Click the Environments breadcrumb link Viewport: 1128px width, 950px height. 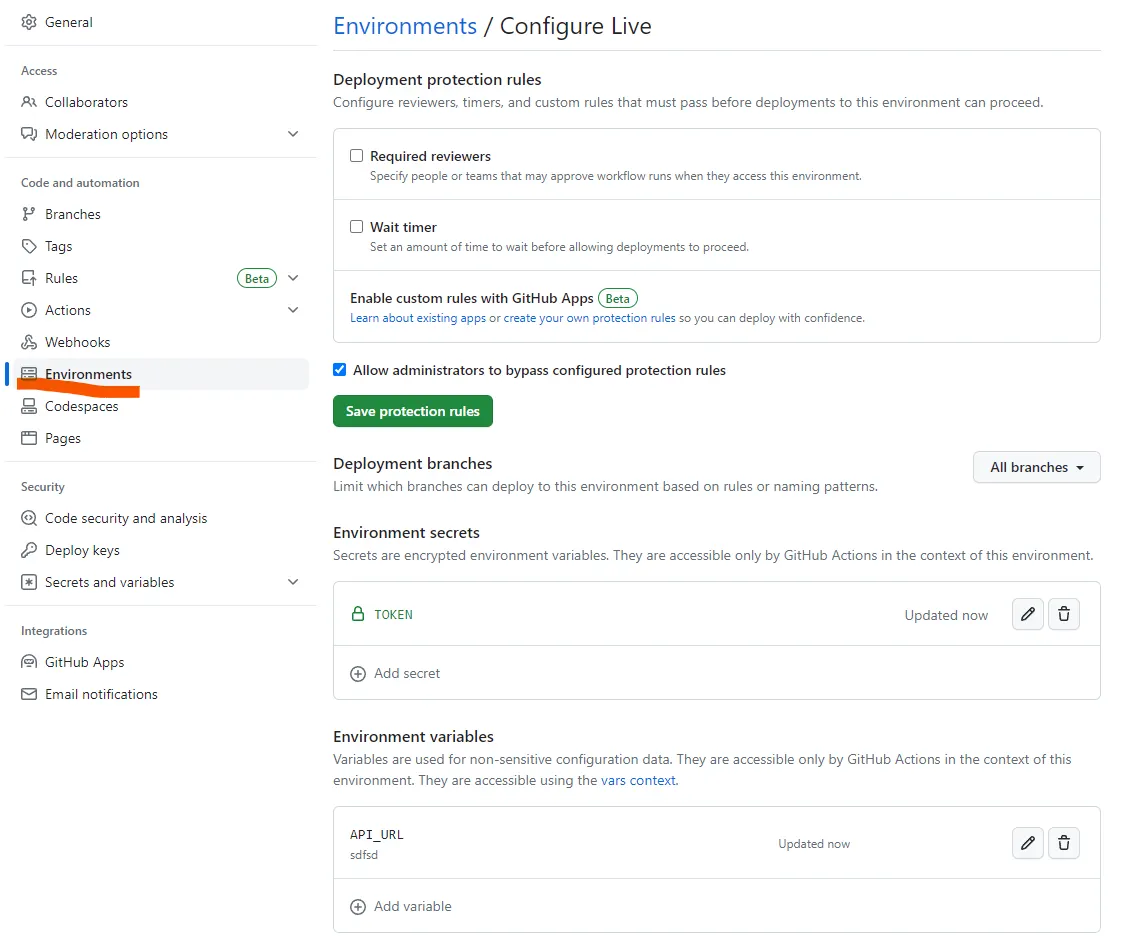(x=405, y=26)
